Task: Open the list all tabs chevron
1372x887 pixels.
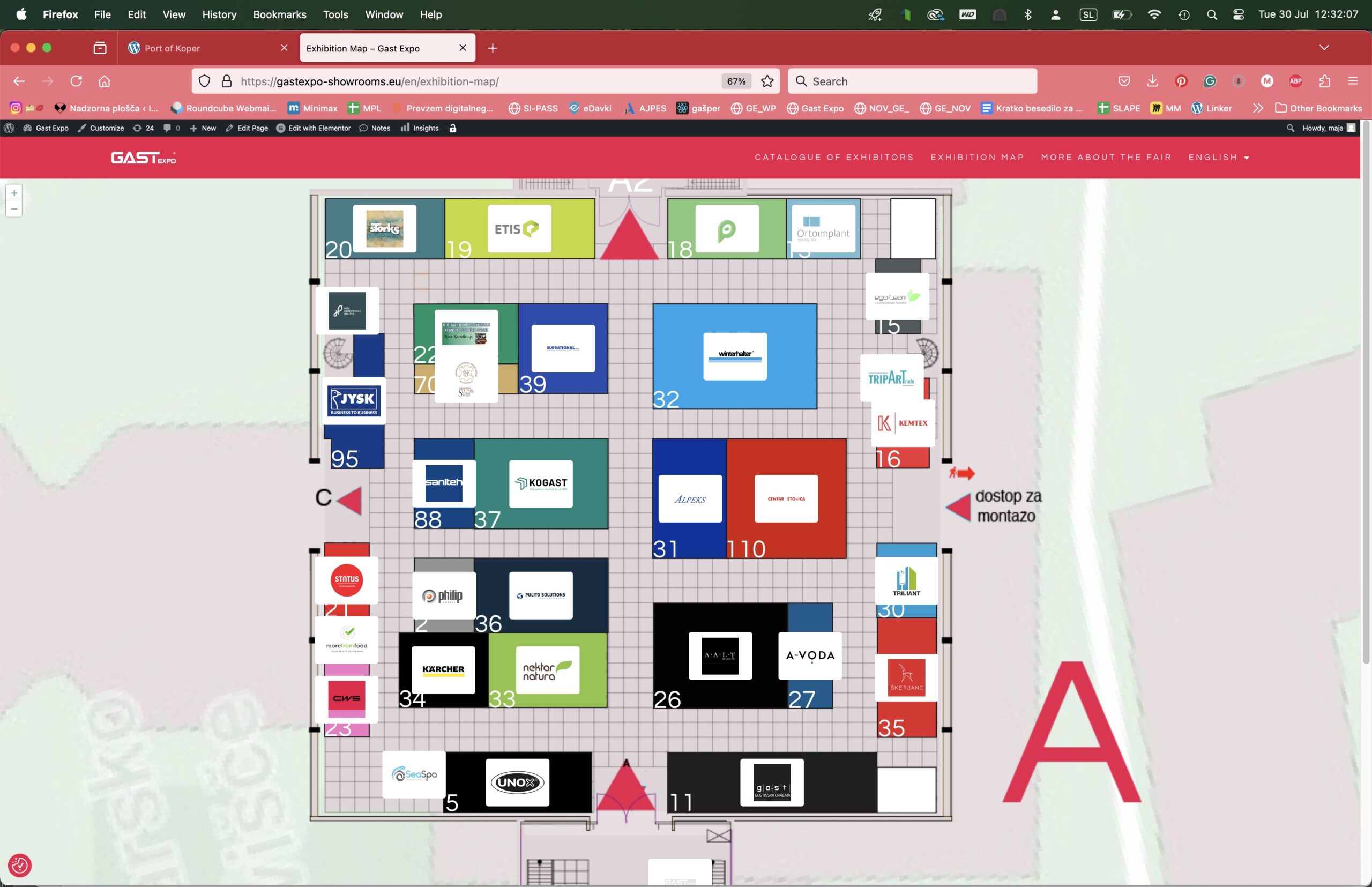Action: 1324,47
